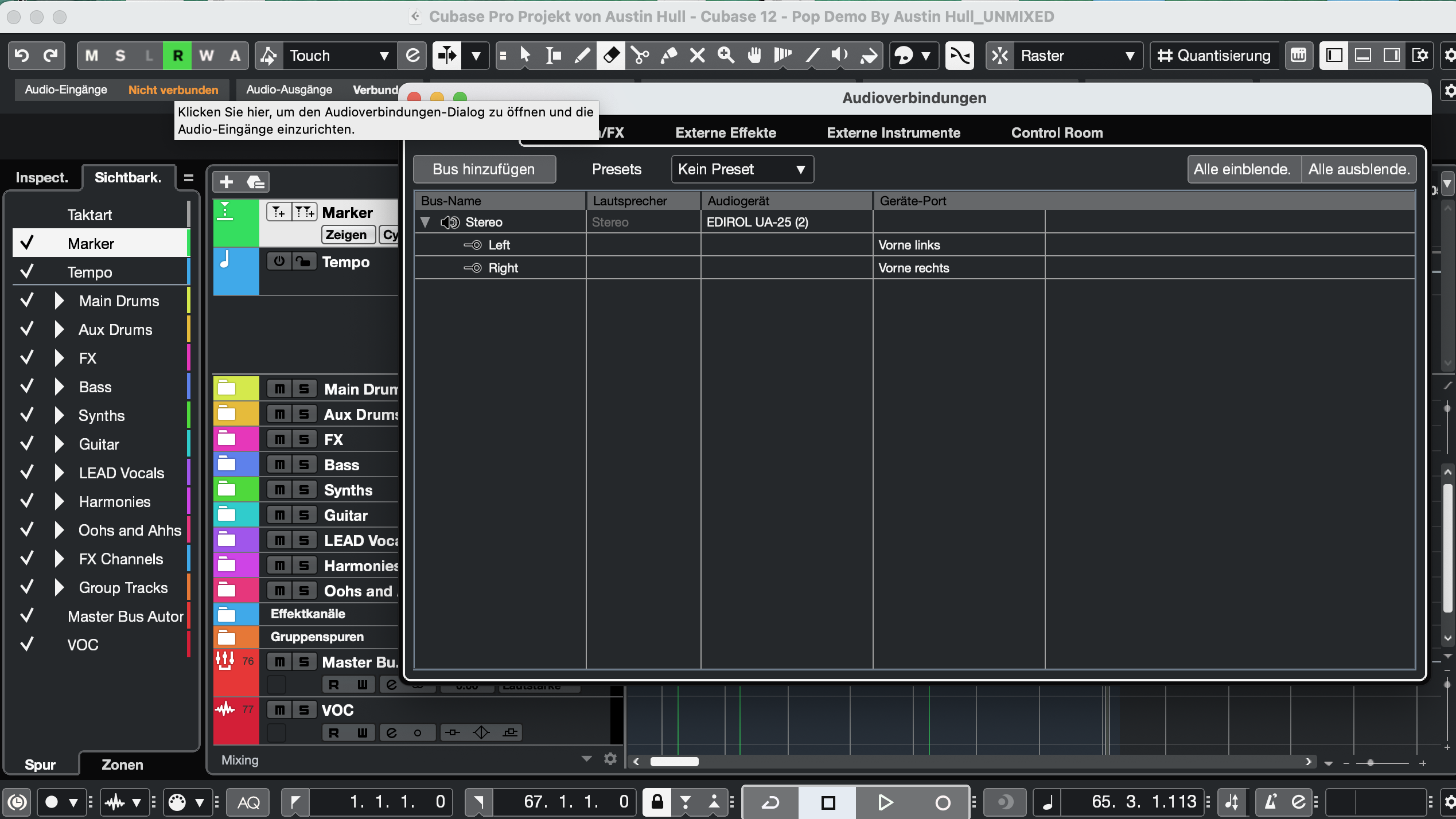
Task: Uncheck VOC visibility checkmark
Action: click(27, 645)
